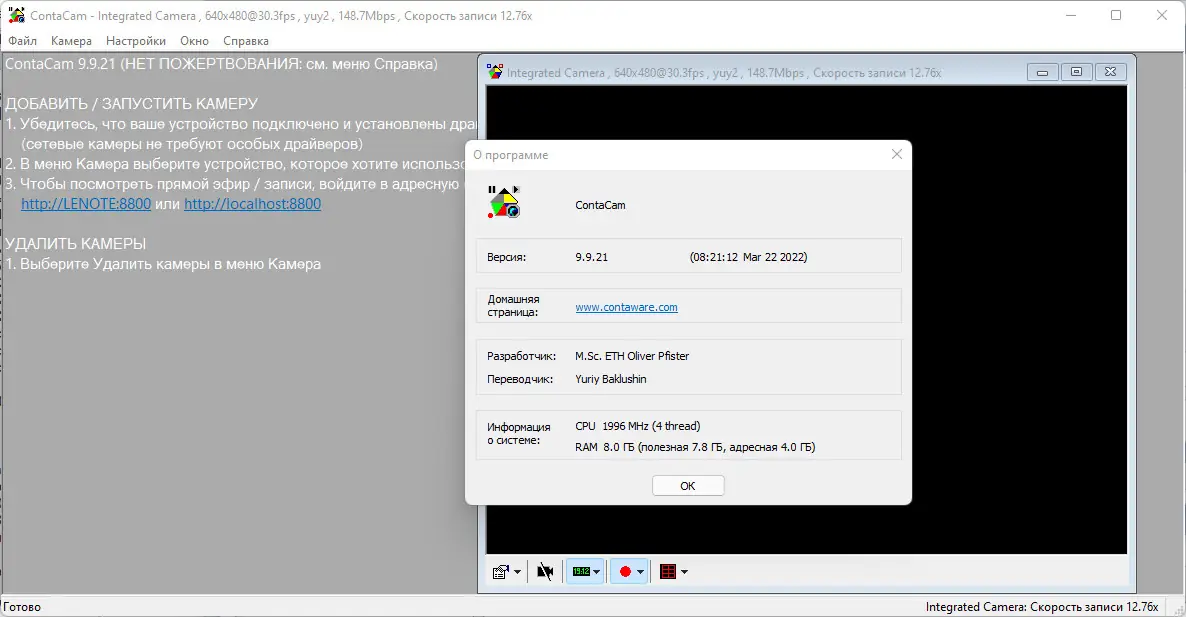The image size is (1186, 617).
Task: Open the Камера menu
Action: pos(71,41)
